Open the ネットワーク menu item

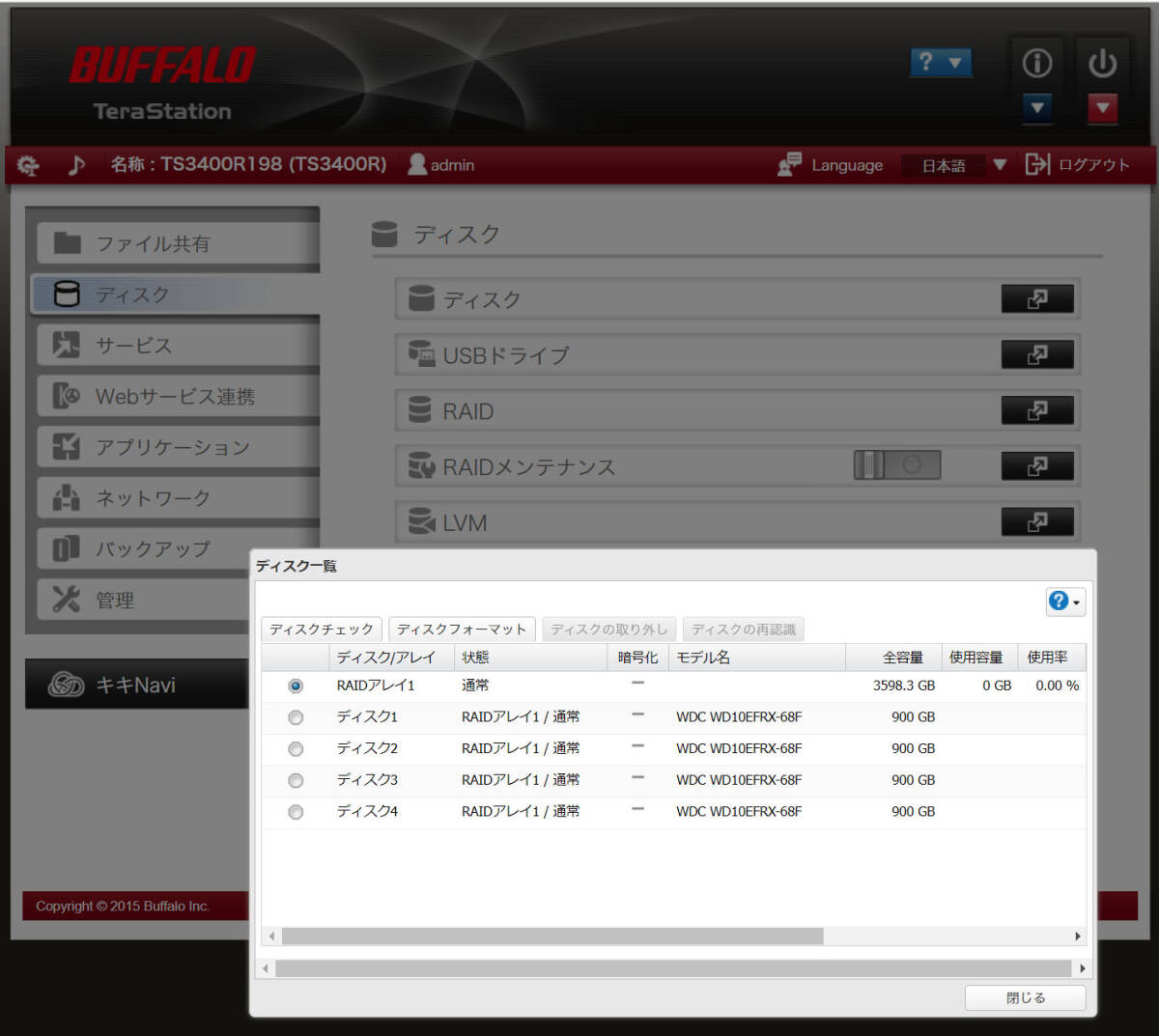177,498
